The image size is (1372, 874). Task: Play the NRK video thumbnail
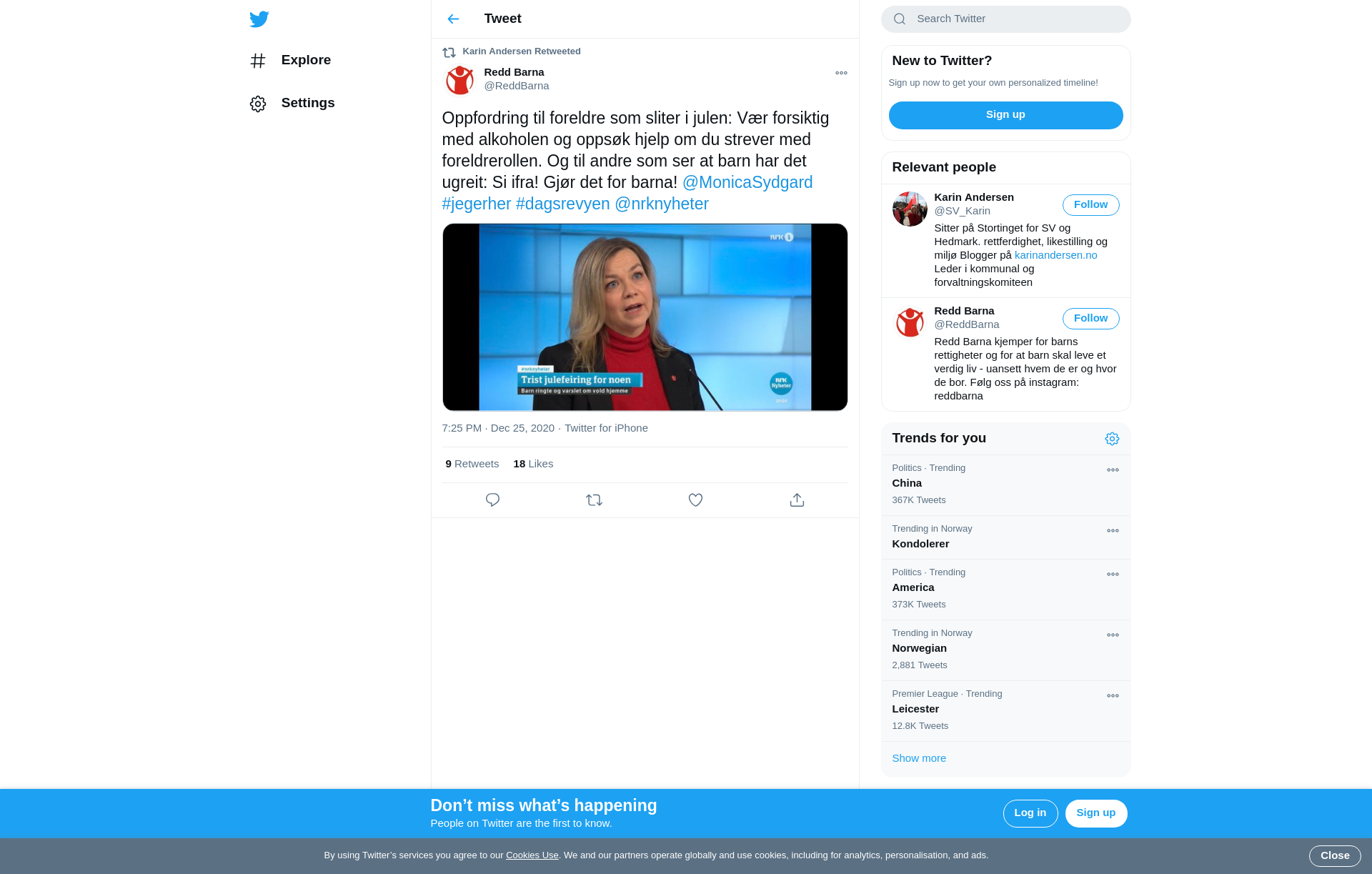[645, 317]
